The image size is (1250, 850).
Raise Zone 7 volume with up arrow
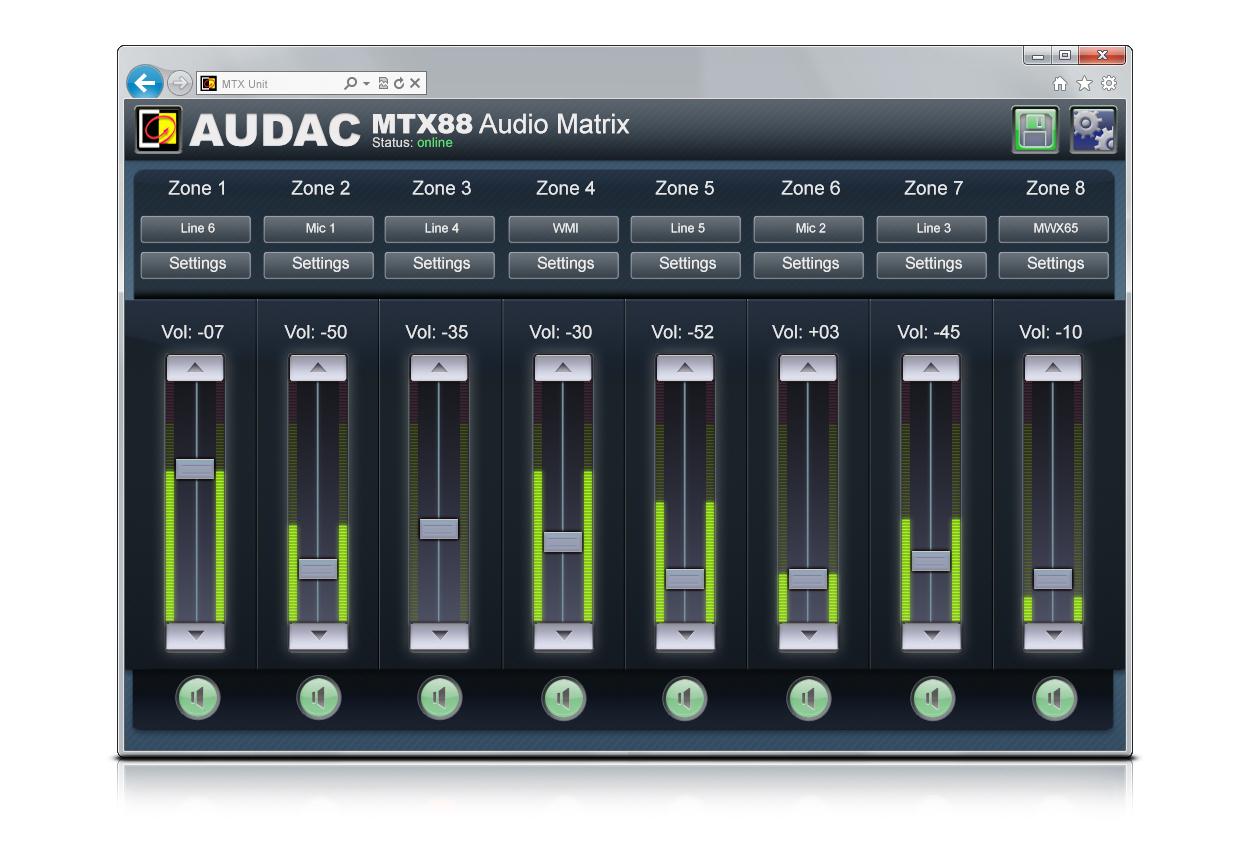tap(931, 368)
